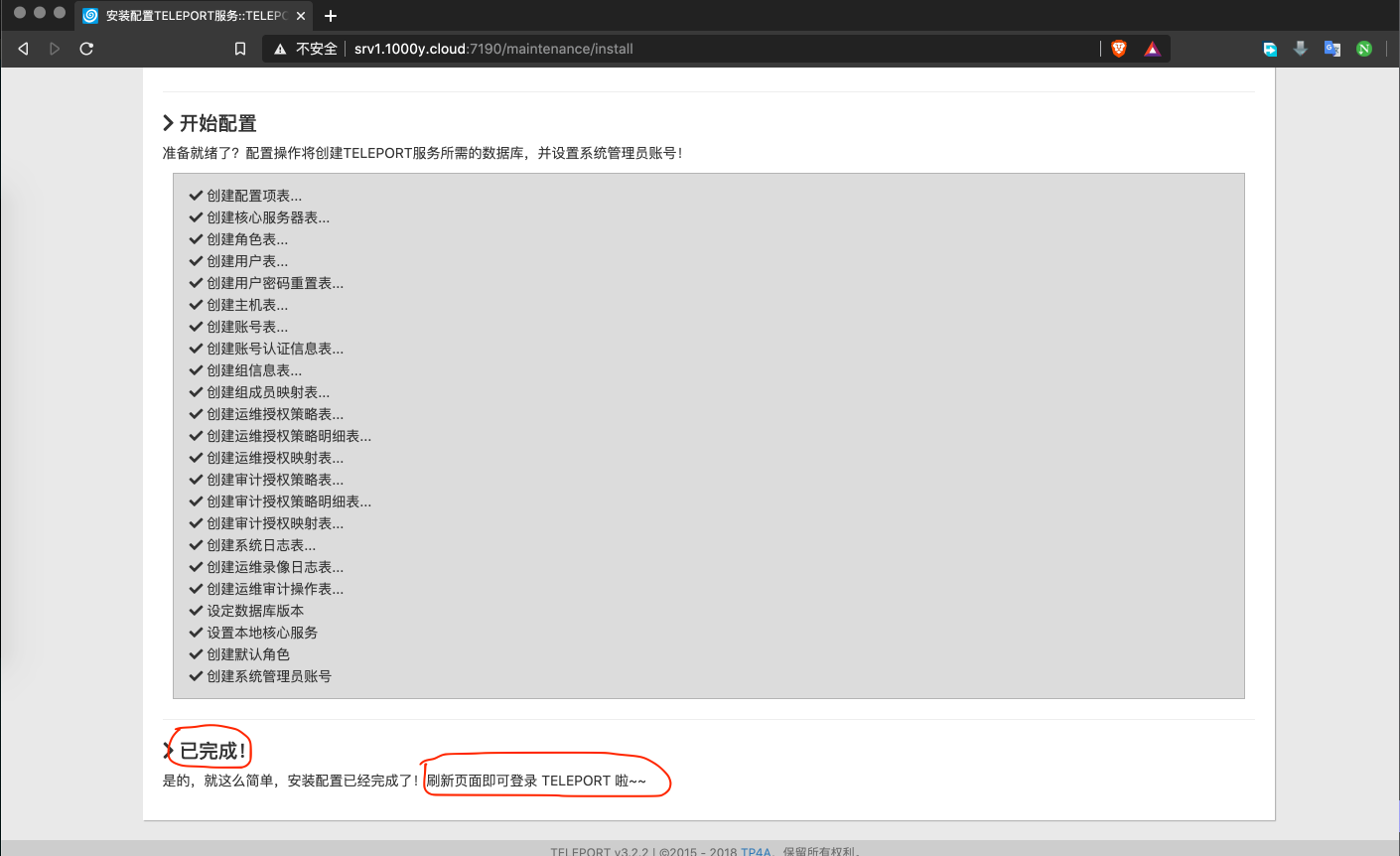Viewport: 1400px width, 856px height.
Task: Open the blue sync extension icon
Action: point(1270,49)
